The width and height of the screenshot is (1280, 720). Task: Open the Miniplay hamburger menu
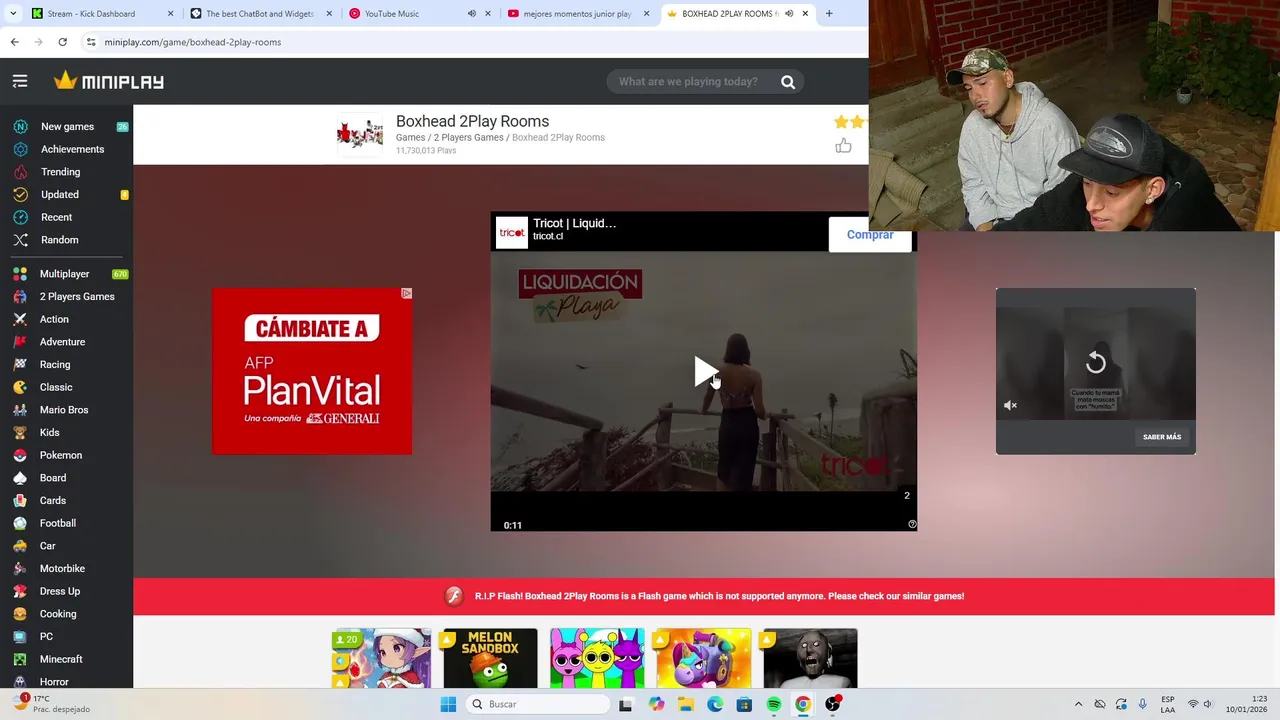click(20, 81)
